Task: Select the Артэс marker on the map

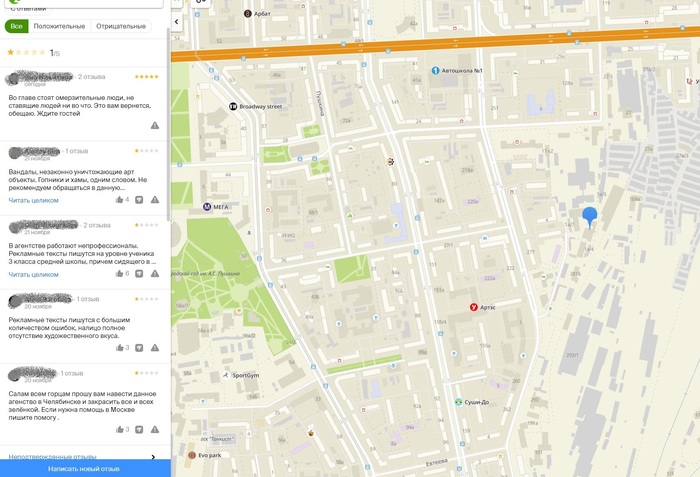Action: point(474,307)
